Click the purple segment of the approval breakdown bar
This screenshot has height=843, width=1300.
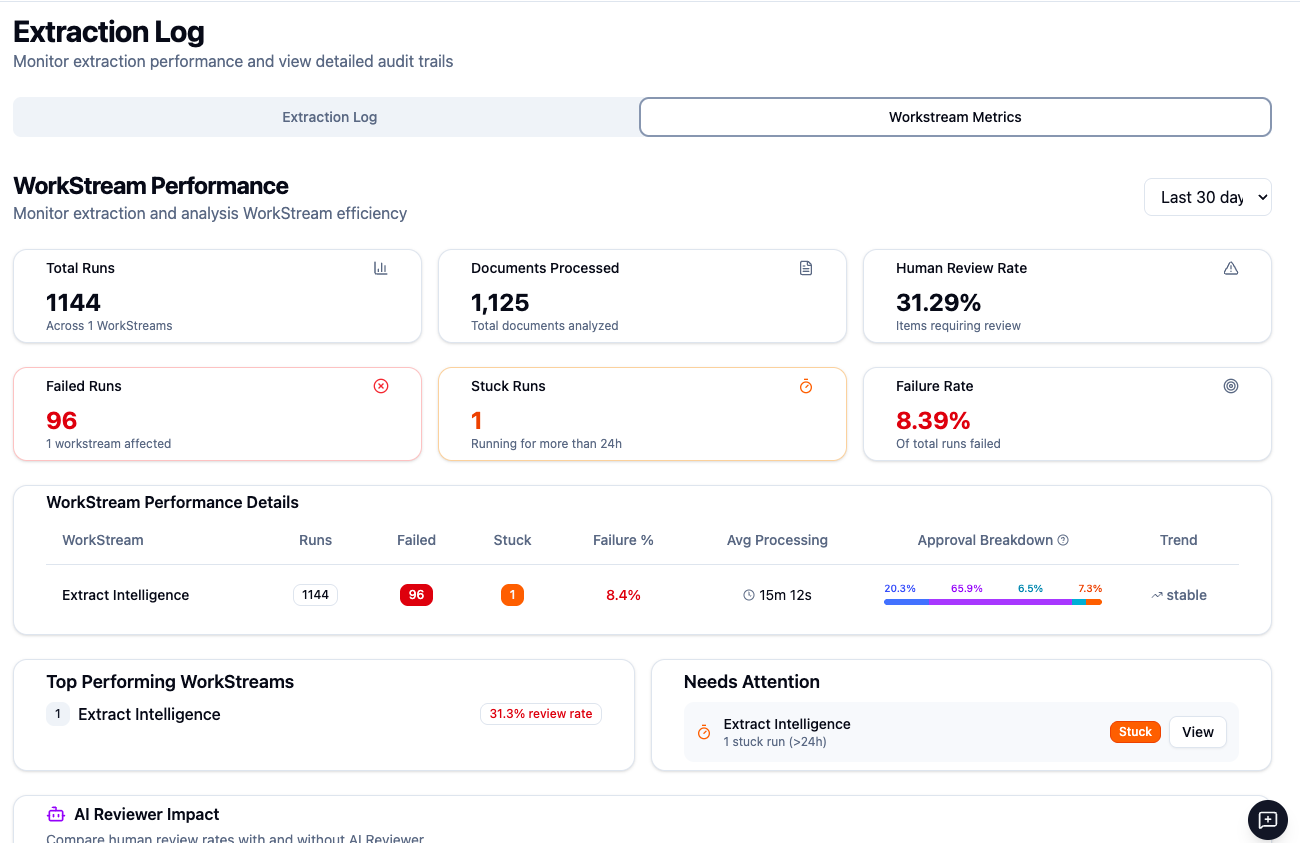pyautogui.click(x=1000, y=602)
